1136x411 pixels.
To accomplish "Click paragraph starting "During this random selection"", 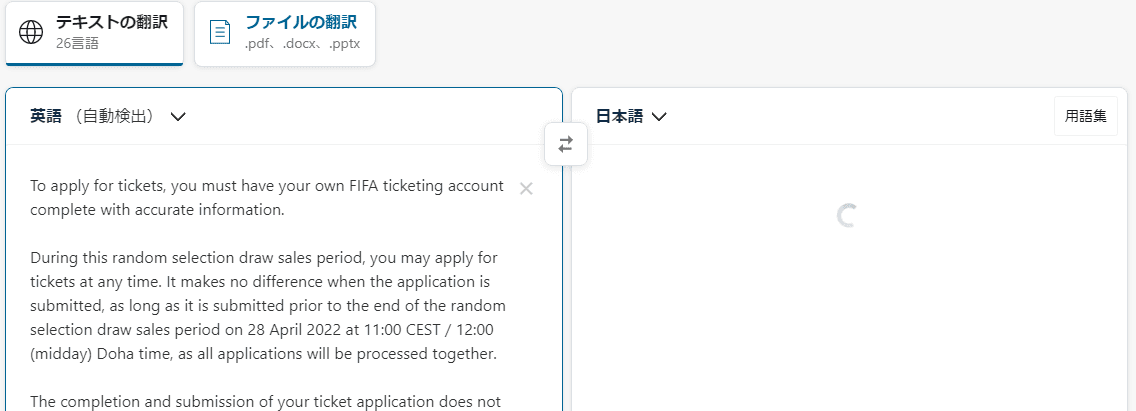I will click(268, 307).
